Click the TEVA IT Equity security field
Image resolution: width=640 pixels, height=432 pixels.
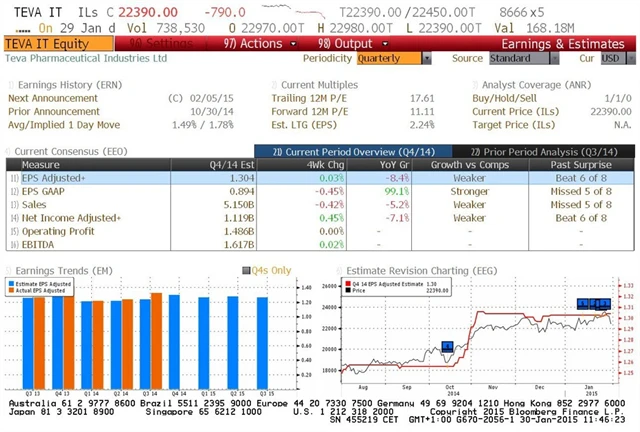[56, 44]
